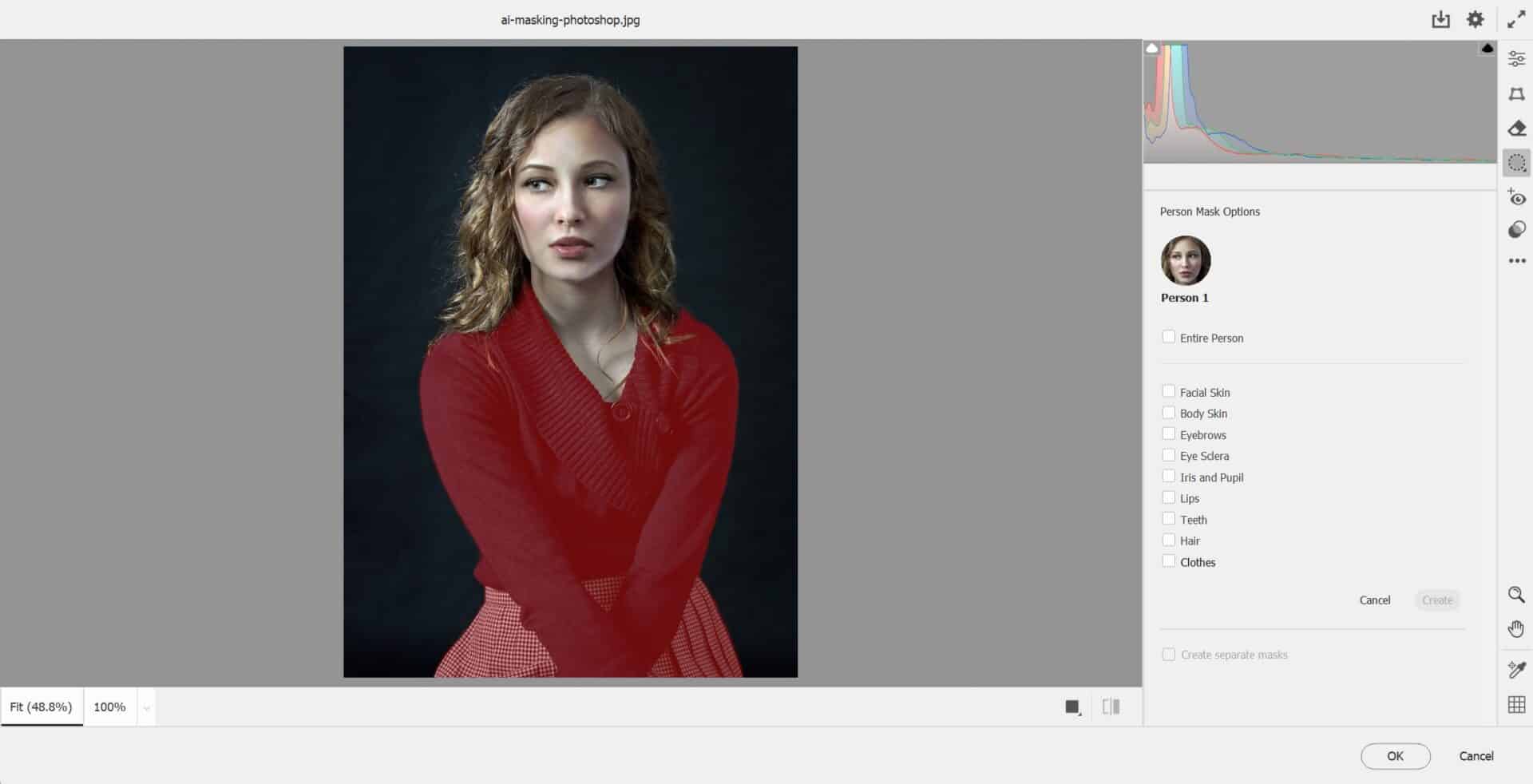Switch to Fit zoom view
This screenshot has height=784, width=1533.
tap(41, 707)
